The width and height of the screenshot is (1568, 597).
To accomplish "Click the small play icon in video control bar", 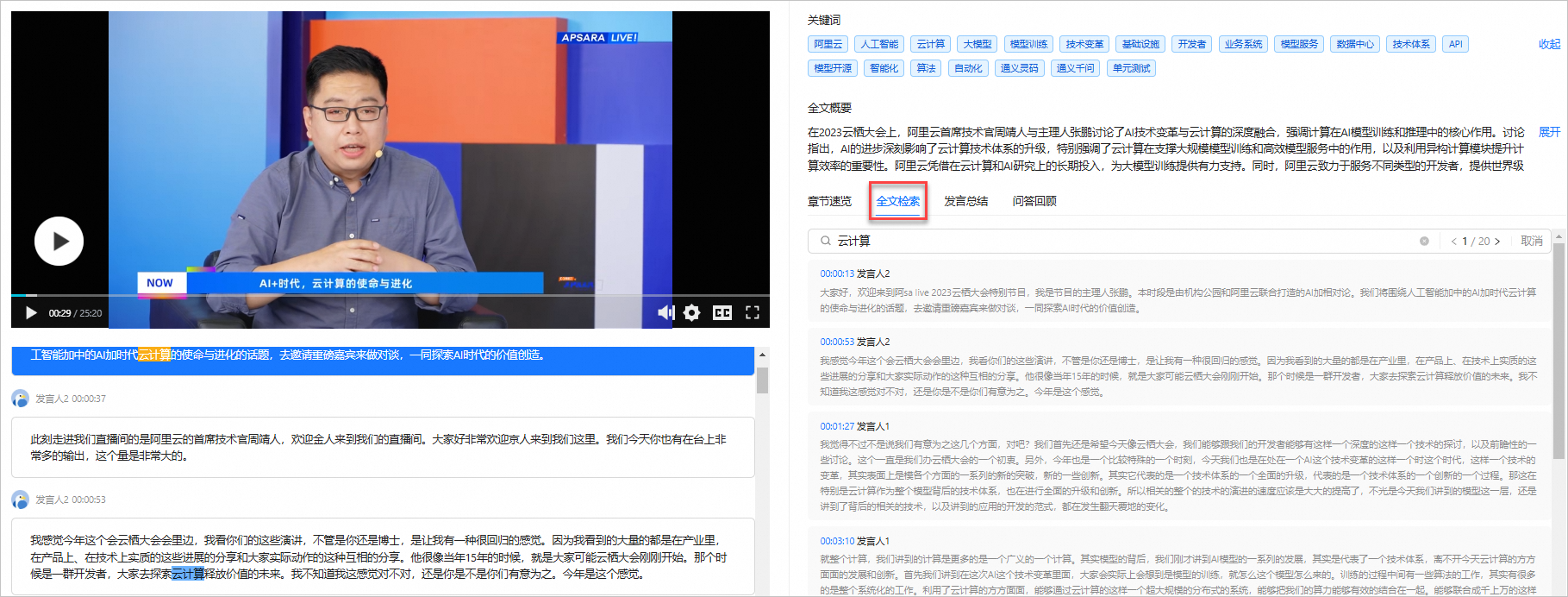I will click(x=31, y=313).
